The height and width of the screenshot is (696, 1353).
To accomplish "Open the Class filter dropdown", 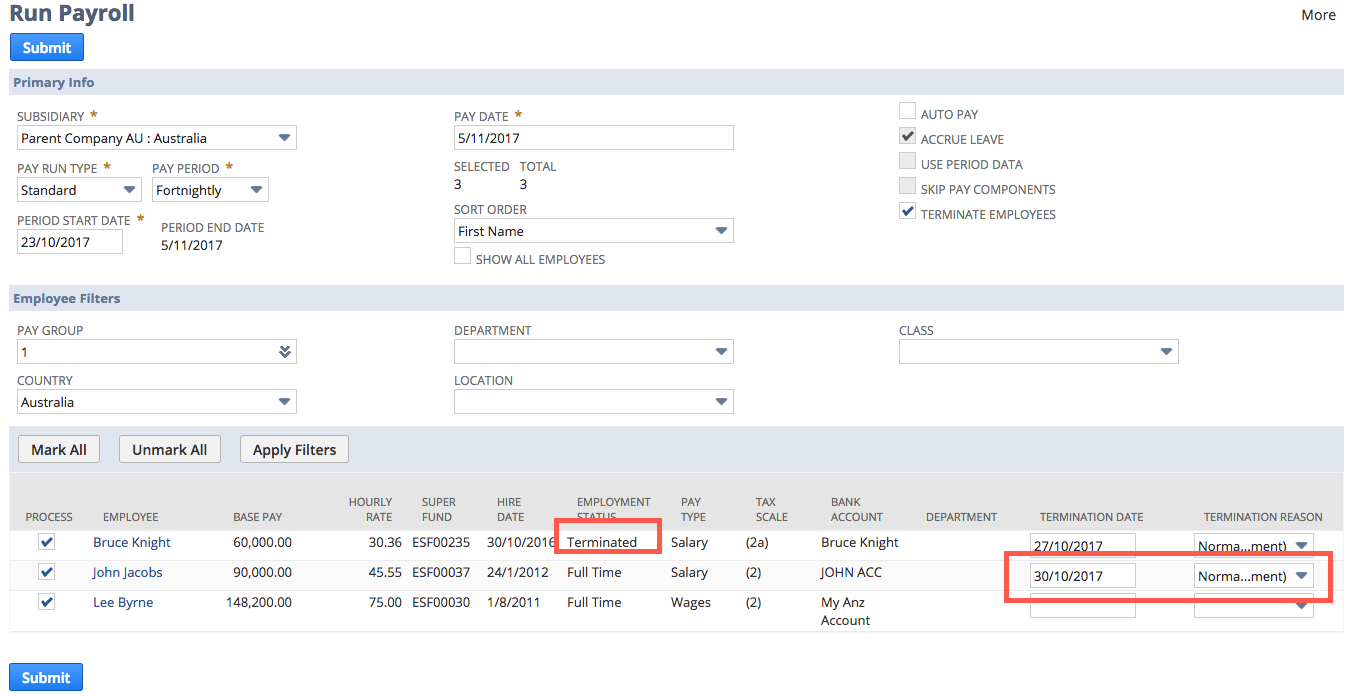I will [1166, 351].
